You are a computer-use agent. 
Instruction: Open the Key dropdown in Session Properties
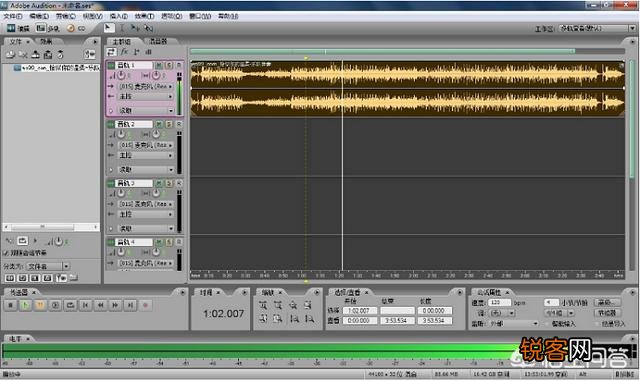[502, 313]
